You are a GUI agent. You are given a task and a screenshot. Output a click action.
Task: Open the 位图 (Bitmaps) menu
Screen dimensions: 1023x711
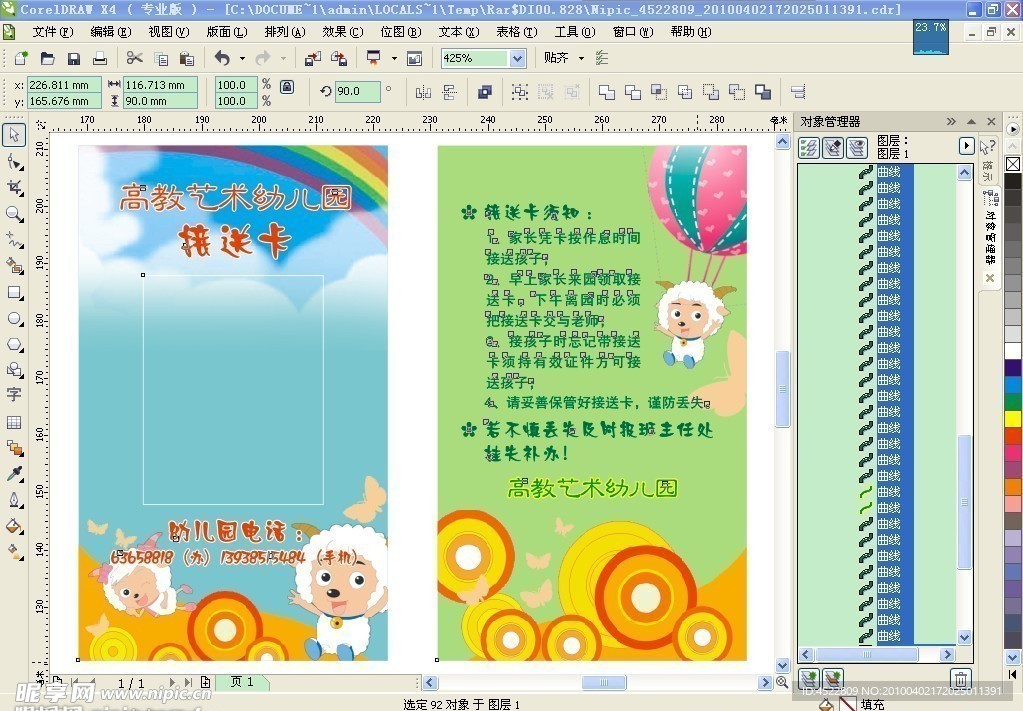tap(401, 31)
